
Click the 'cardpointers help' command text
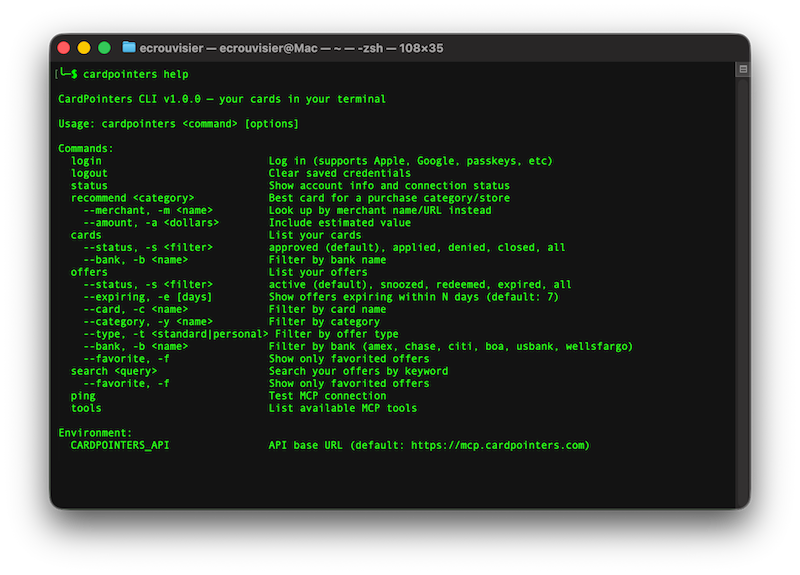(x=136, y=74)
